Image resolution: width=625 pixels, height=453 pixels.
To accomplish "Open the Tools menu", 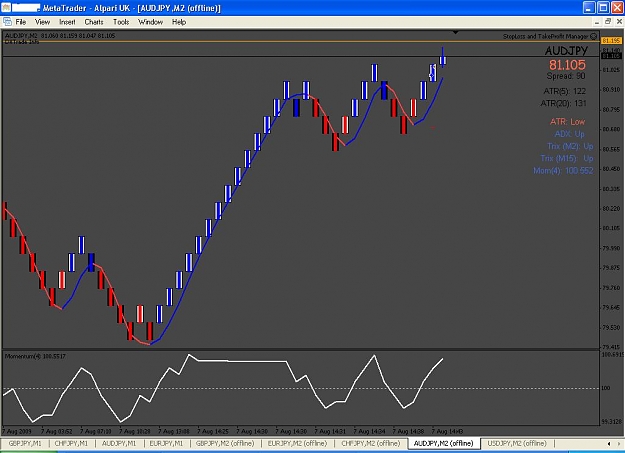I will click(121, 22).
